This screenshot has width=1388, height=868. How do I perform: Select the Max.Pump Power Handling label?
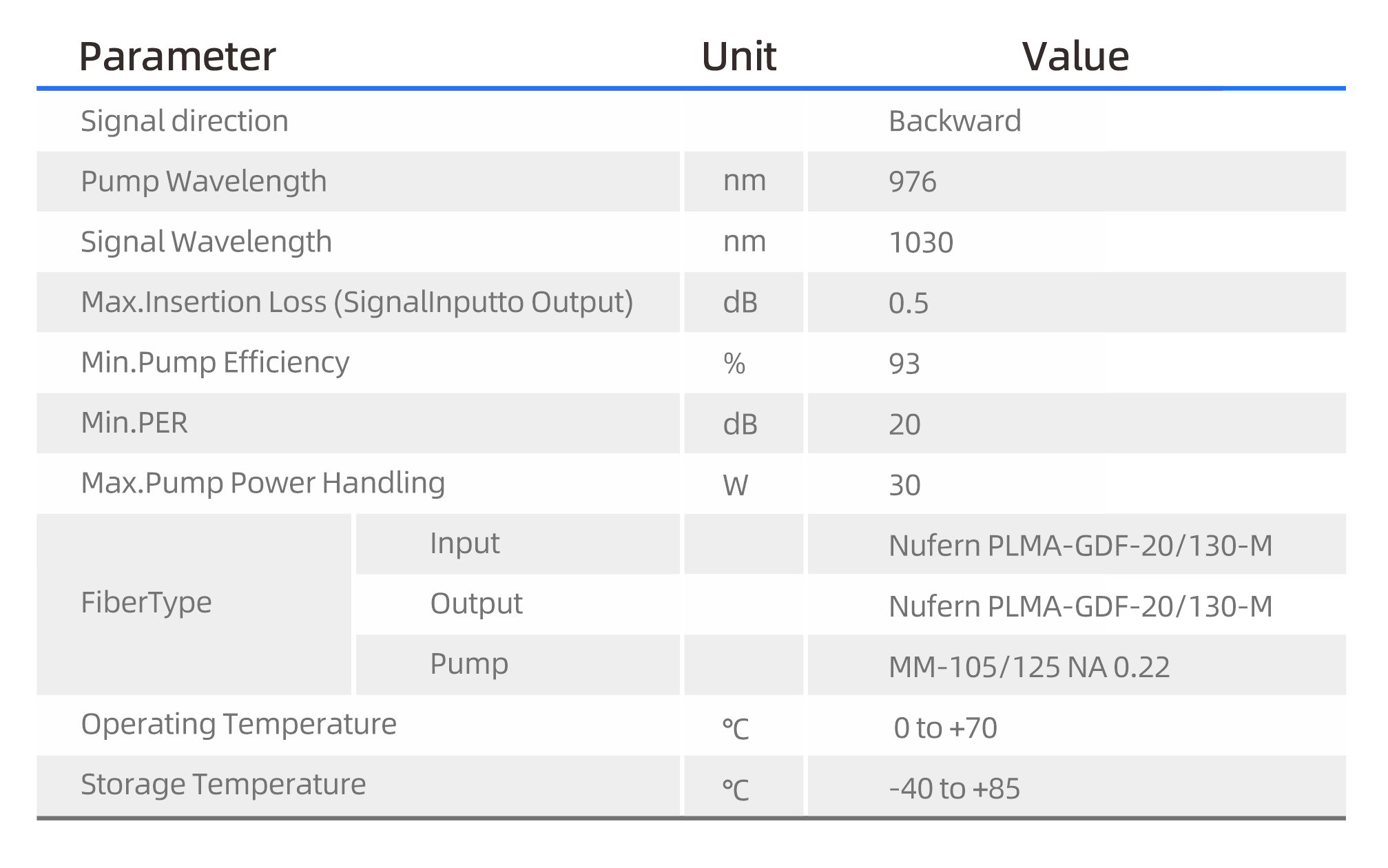[263, 483]
